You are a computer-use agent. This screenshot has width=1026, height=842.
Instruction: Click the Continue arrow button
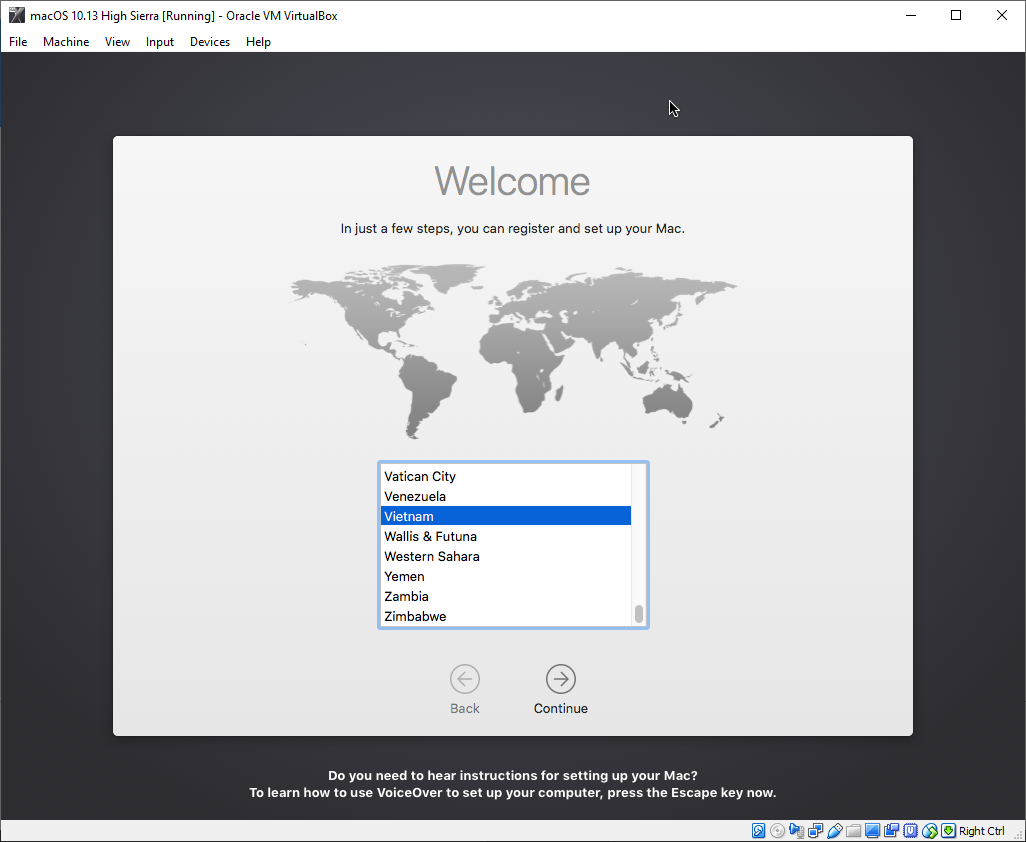560,679
